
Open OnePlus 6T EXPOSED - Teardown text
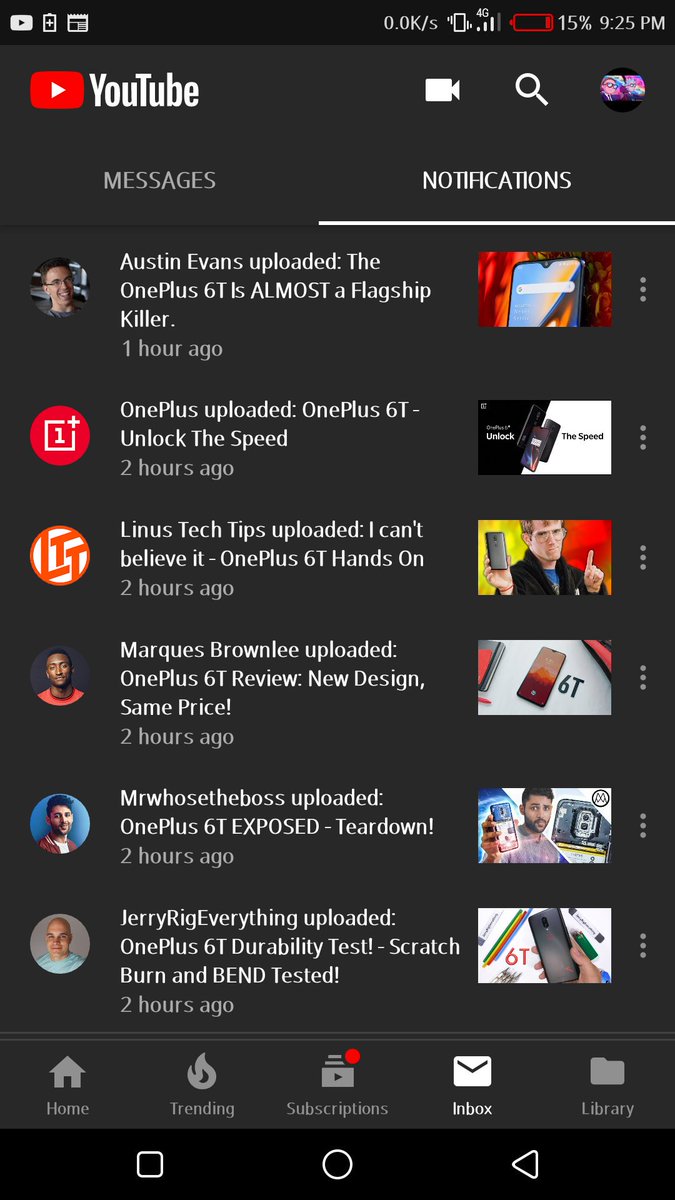[x=277, y=812]
